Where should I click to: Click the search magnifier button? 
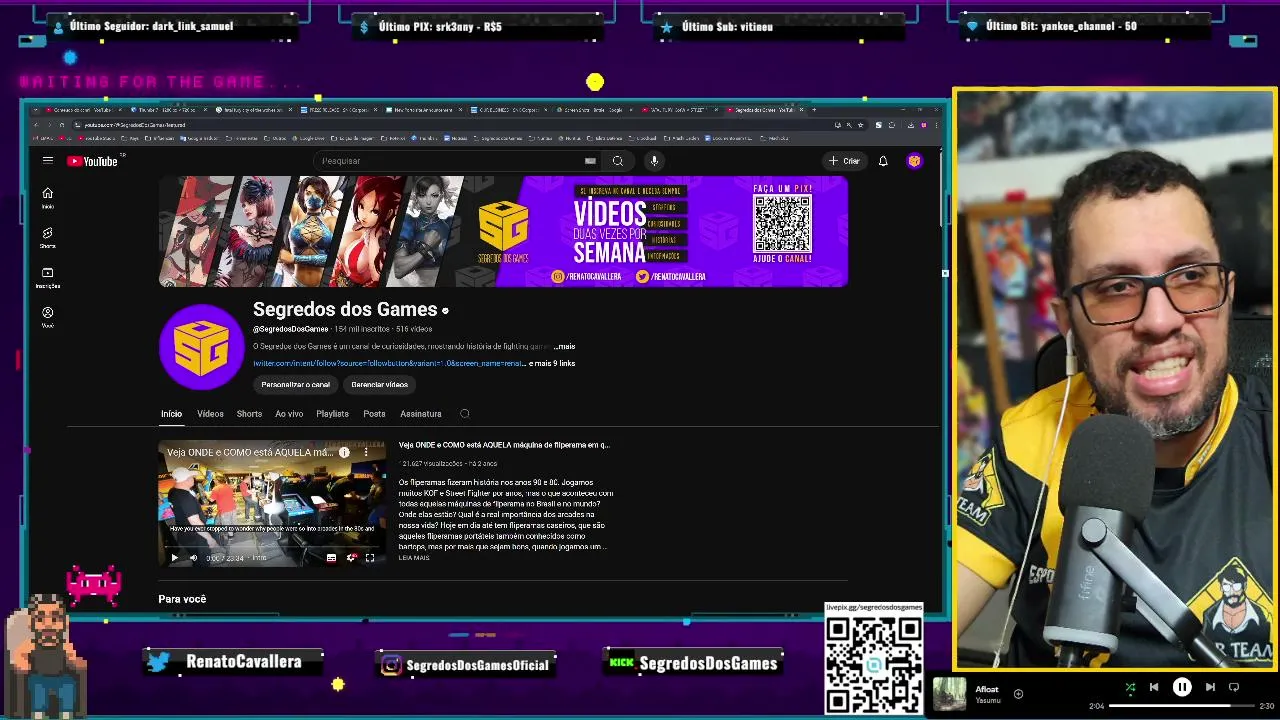click(618, 161)
